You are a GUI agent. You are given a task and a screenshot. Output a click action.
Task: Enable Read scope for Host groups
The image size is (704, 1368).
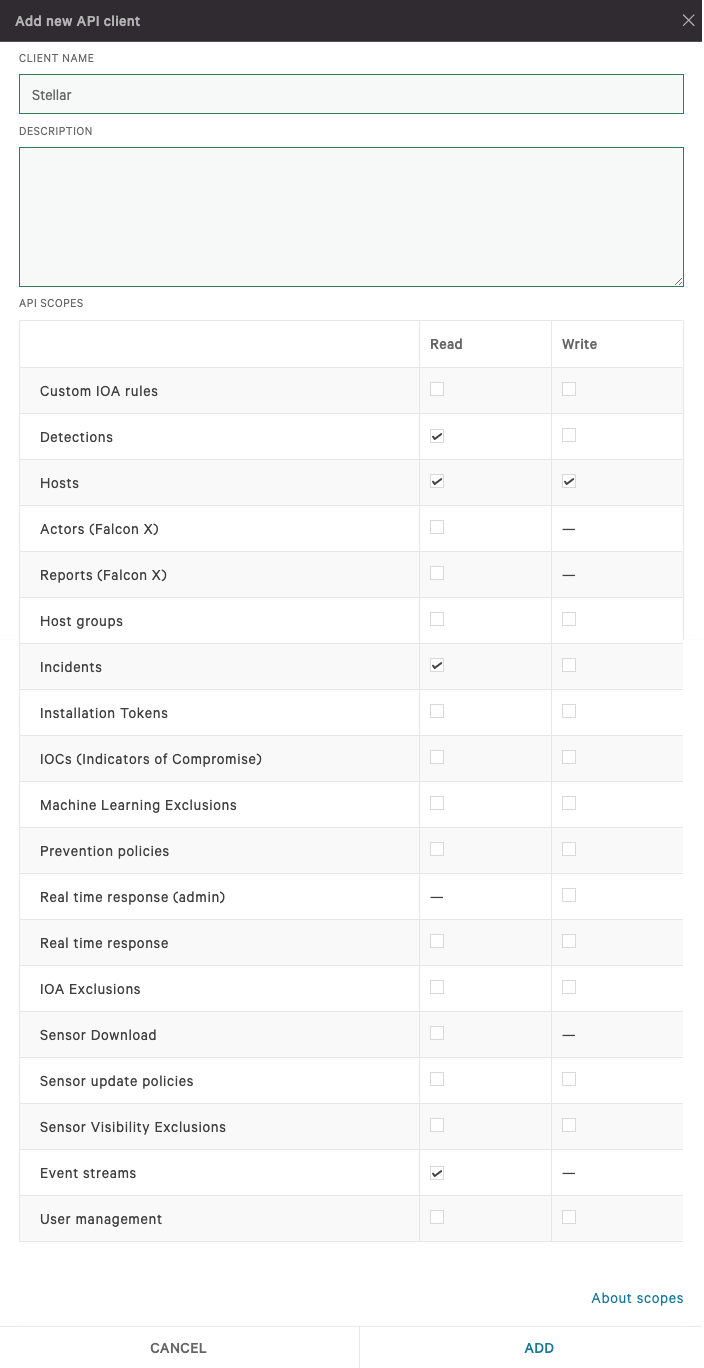pyautogui.click(x=437, y=619)
